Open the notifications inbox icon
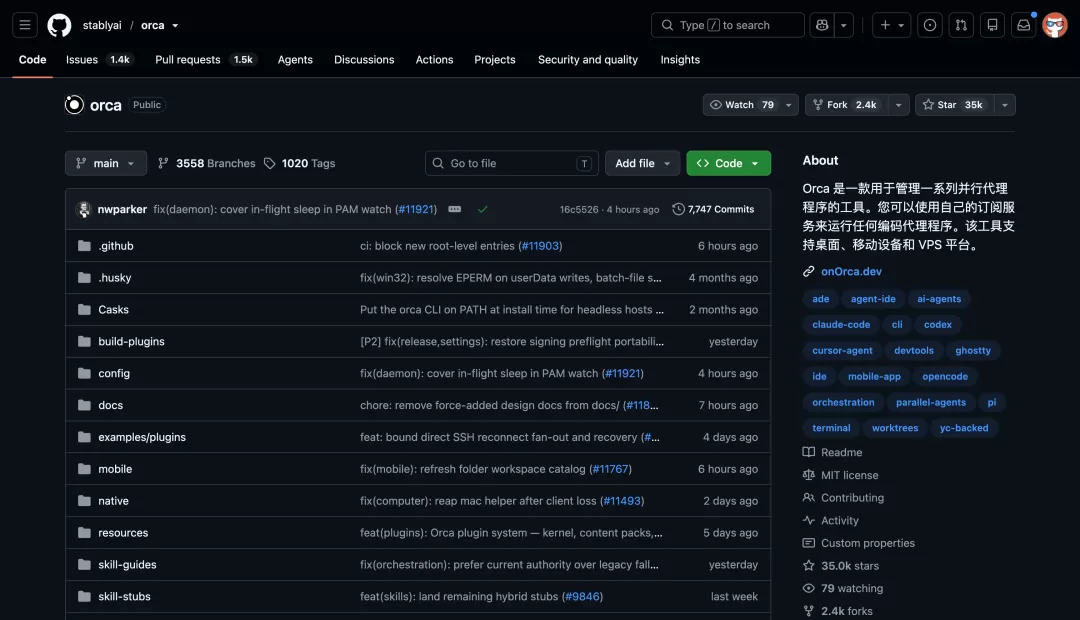Viewport: 1080px width, 620px height. coord(1024,25)
